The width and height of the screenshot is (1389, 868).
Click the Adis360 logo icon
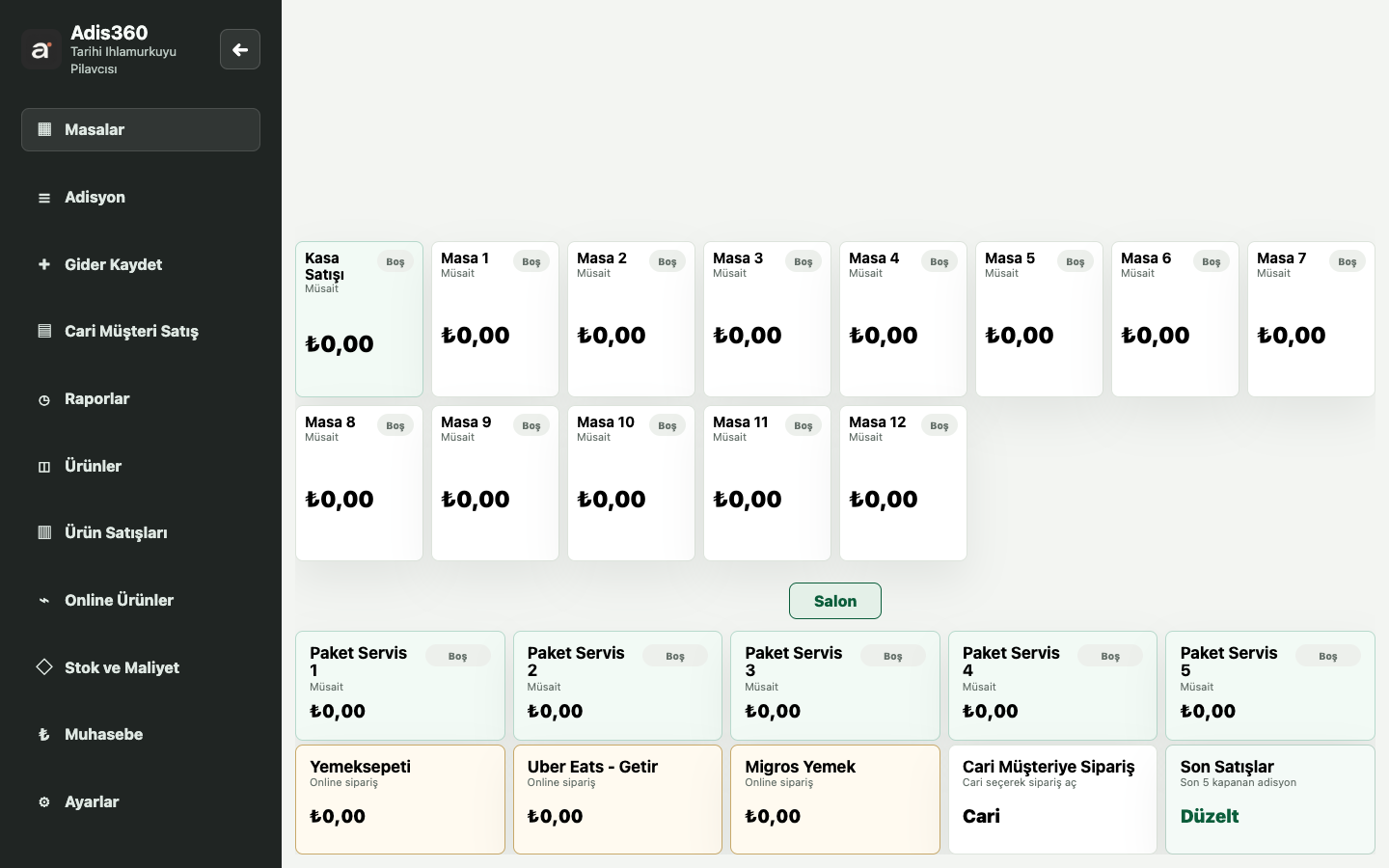41,49
